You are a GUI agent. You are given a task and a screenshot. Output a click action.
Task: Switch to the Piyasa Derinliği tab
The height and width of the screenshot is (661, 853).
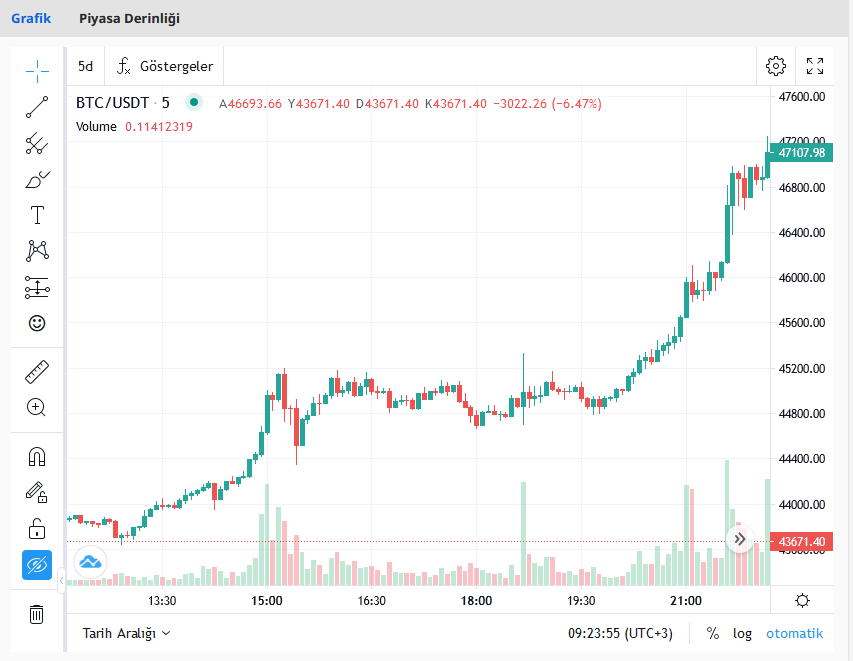coord(129,18)
